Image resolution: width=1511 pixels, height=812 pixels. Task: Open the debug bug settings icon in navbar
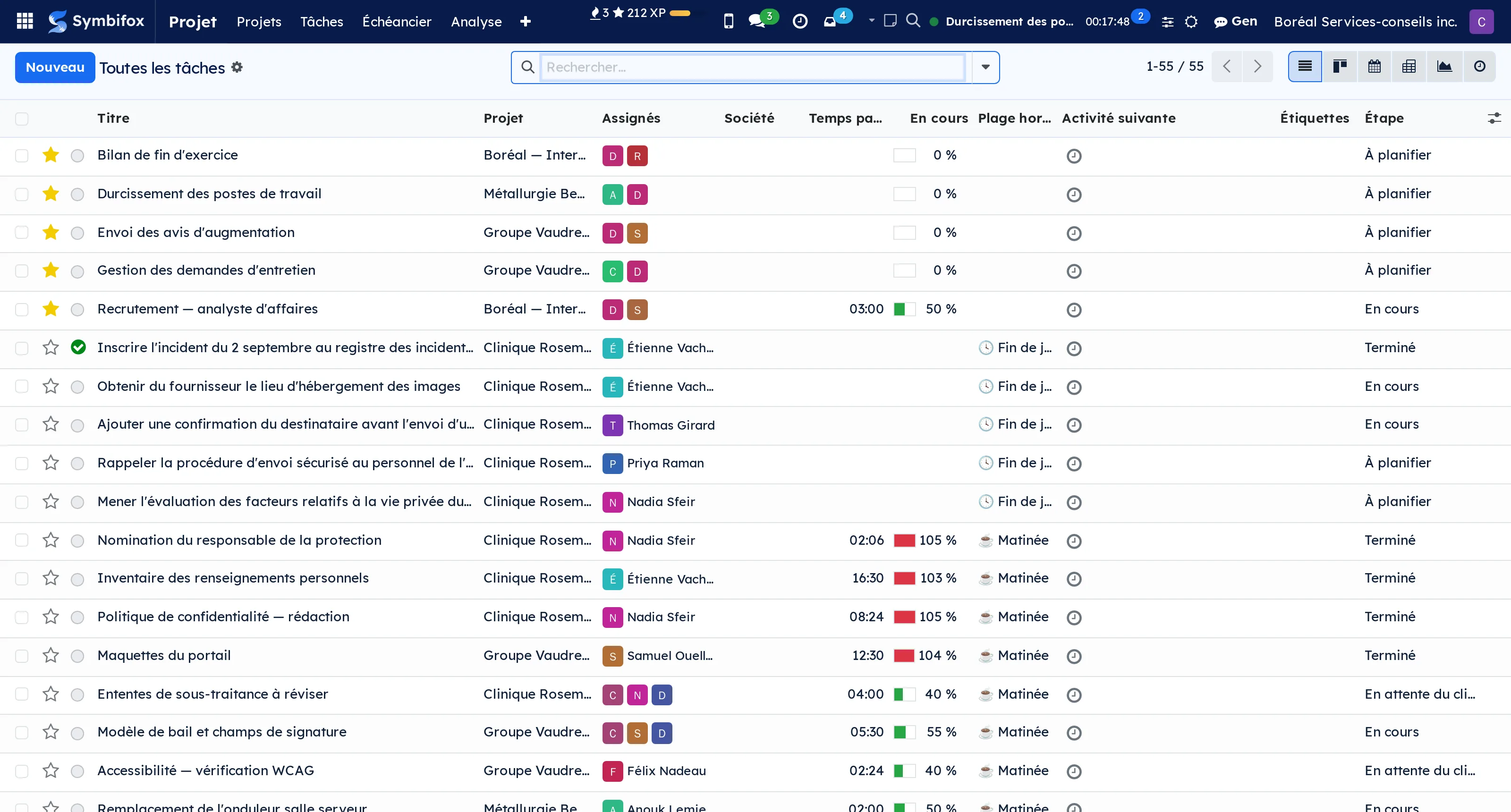pyautogui.click(x=1191, y=22)
